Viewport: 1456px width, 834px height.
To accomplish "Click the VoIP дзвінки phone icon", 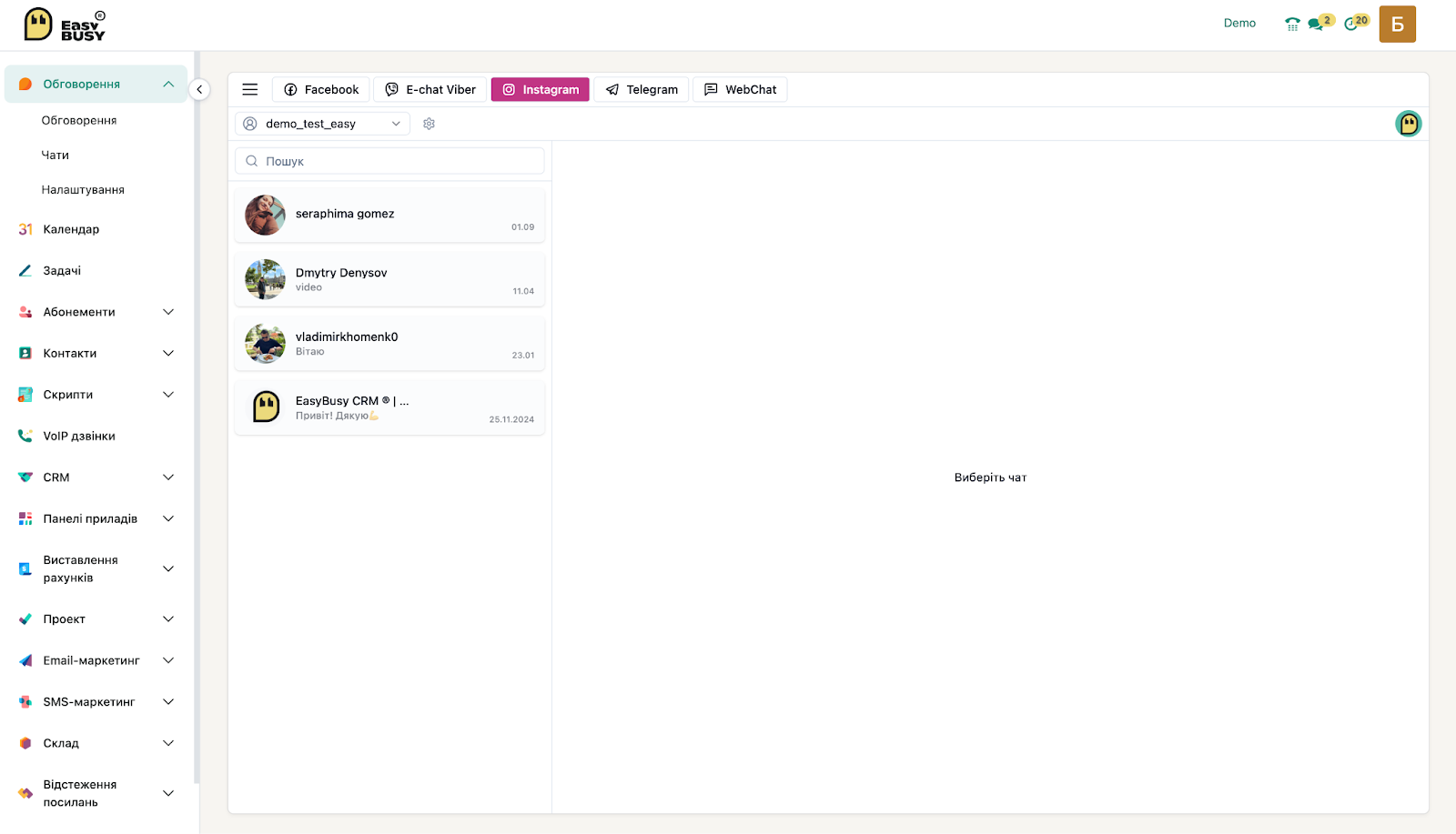I will 25,436.
